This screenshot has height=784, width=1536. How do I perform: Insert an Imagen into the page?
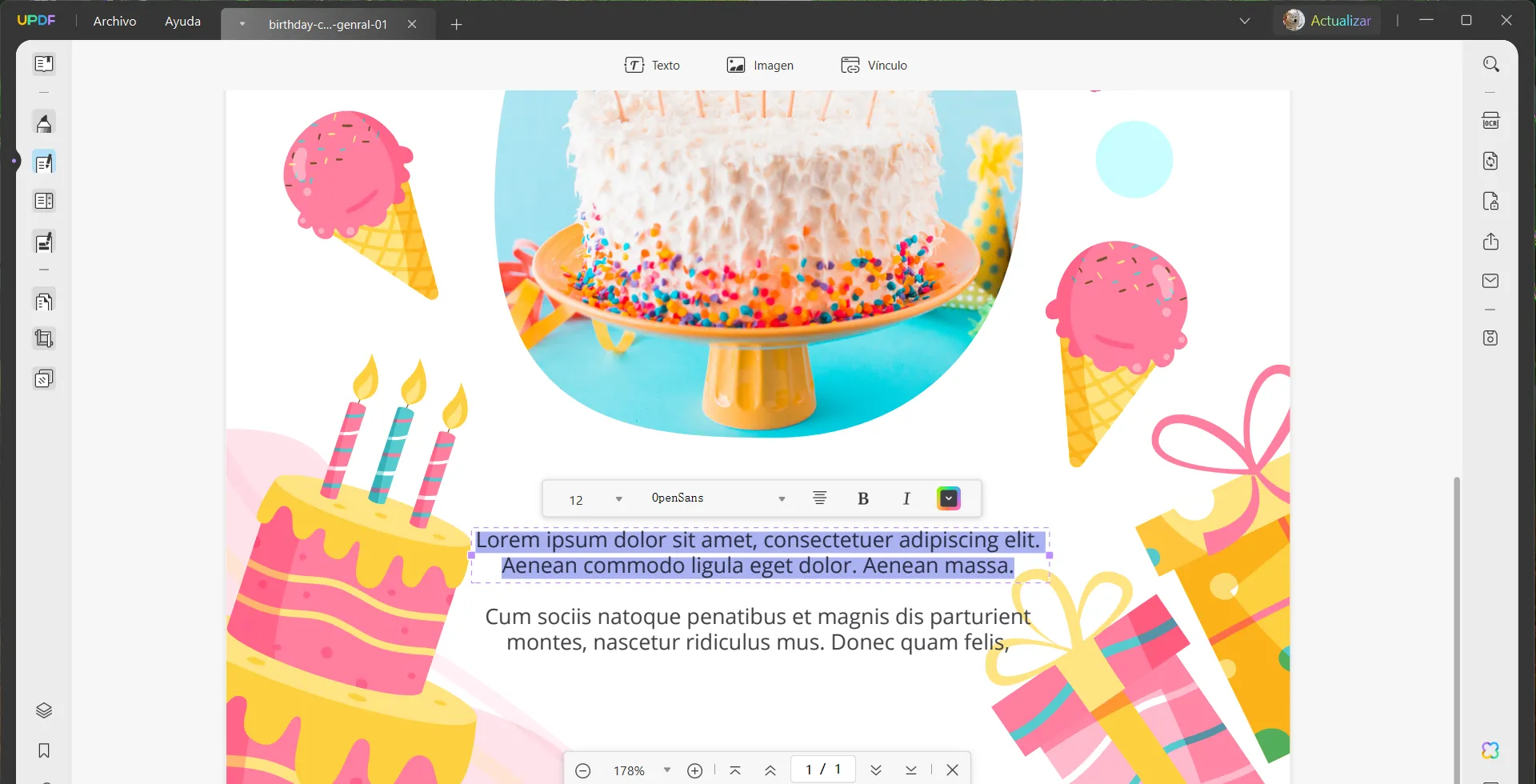[760, 65]
